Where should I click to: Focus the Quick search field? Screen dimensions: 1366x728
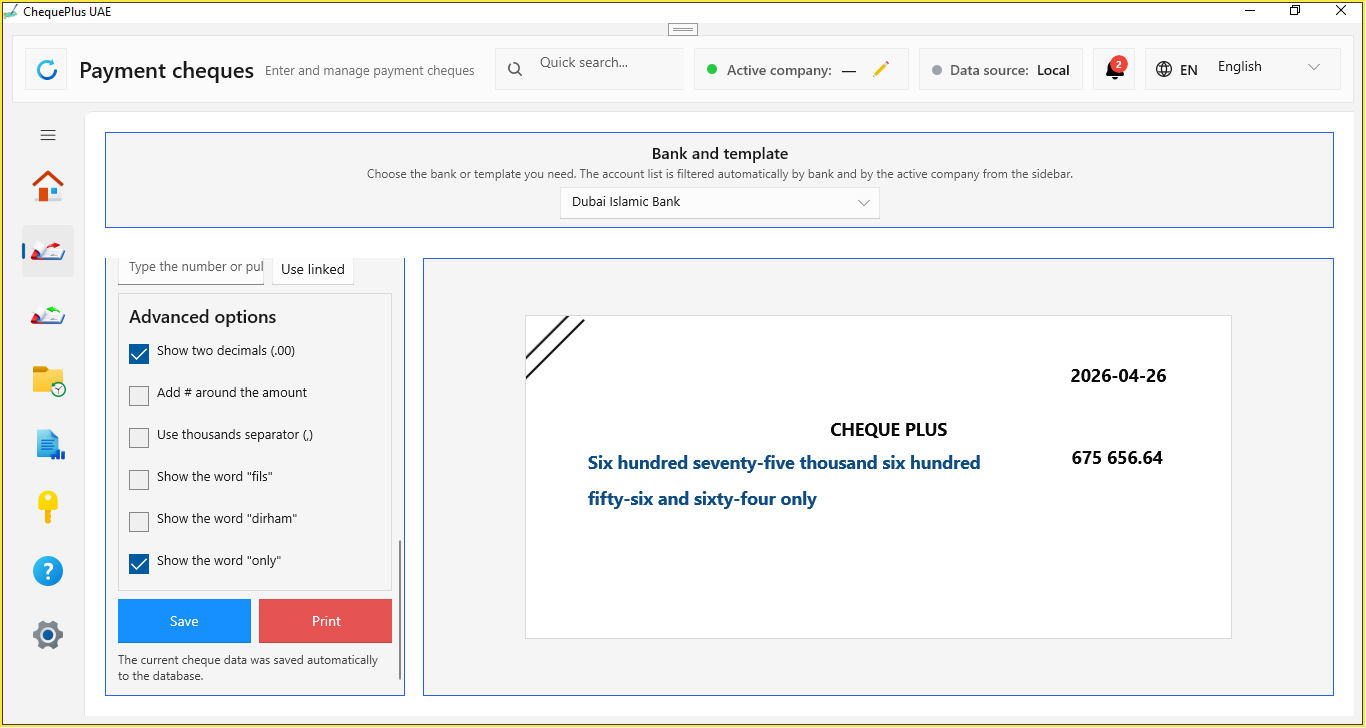point(608,63)
